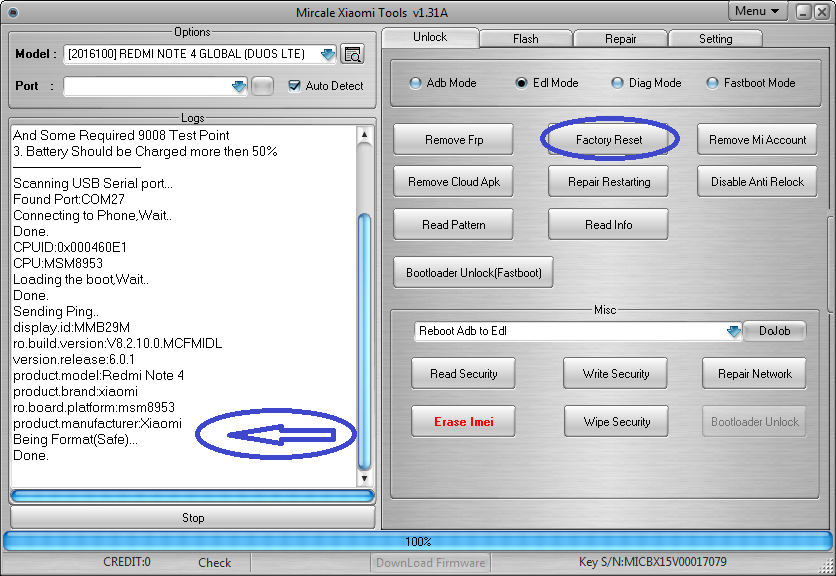Expand the Reboot Adb to Edl dropdown

coord(734,331)
